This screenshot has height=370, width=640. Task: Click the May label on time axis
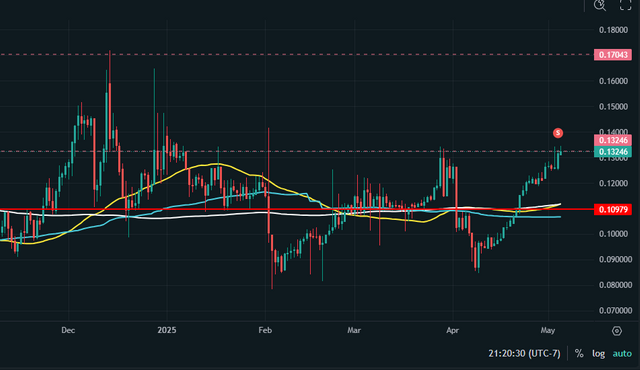tap(548, 330)
